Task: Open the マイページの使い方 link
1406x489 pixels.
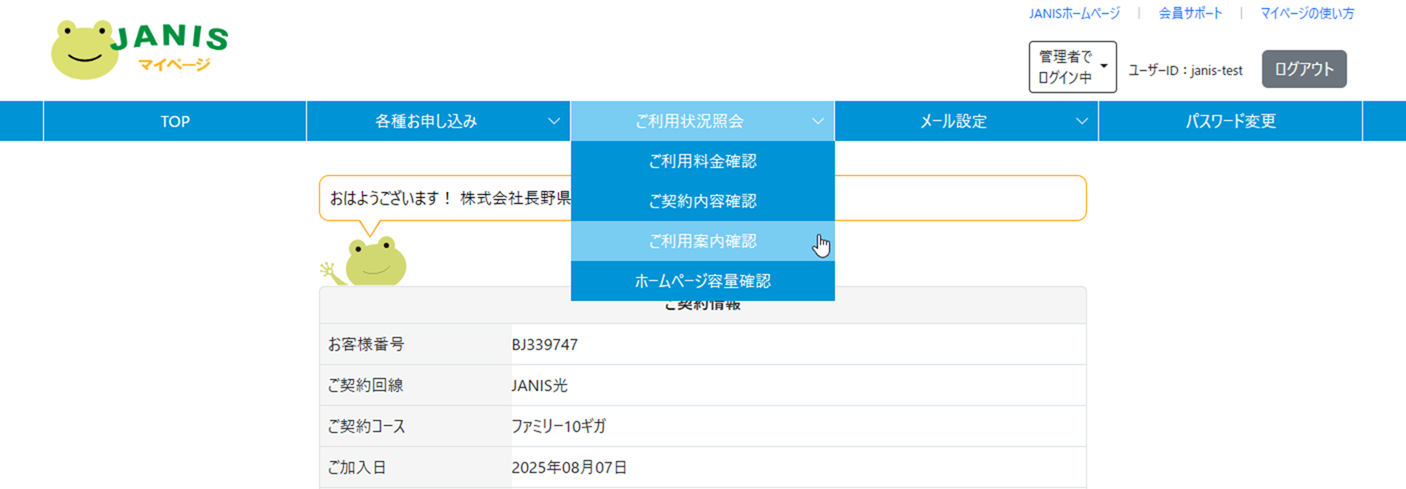Action: click(1307, 14)
